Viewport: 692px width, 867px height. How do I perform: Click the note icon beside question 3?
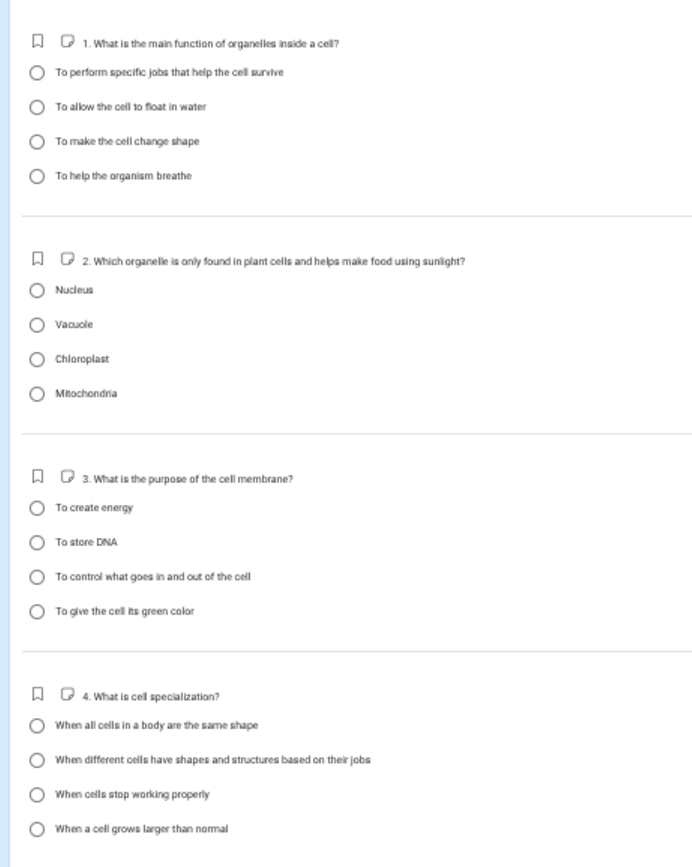tap(67, 477)
